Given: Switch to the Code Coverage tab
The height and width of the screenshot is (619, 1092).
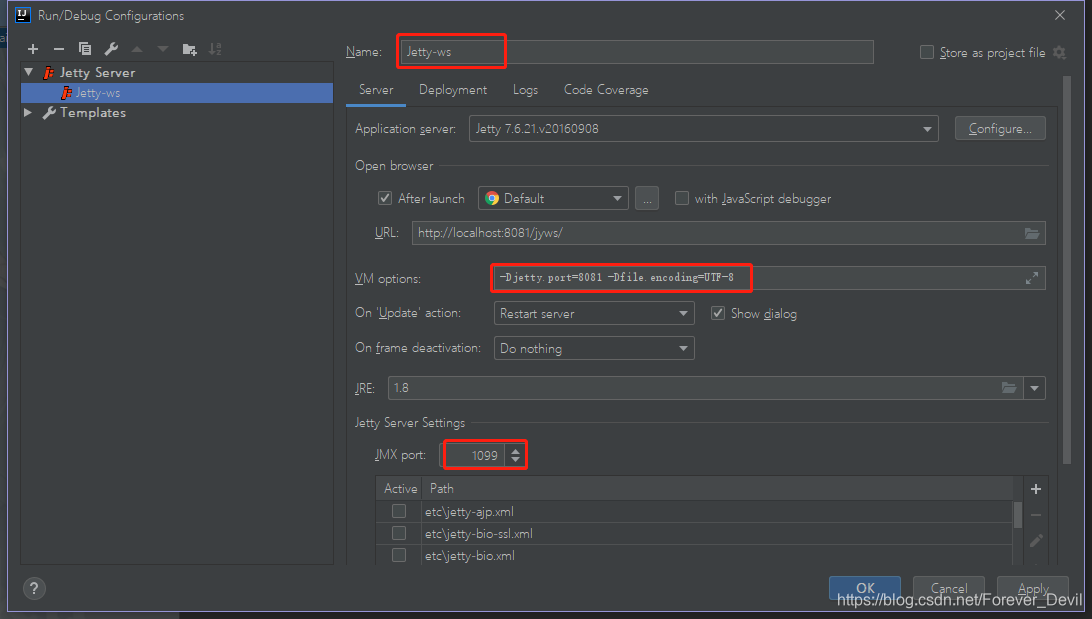Looking at the screenshot, I should tap(606, 90).
